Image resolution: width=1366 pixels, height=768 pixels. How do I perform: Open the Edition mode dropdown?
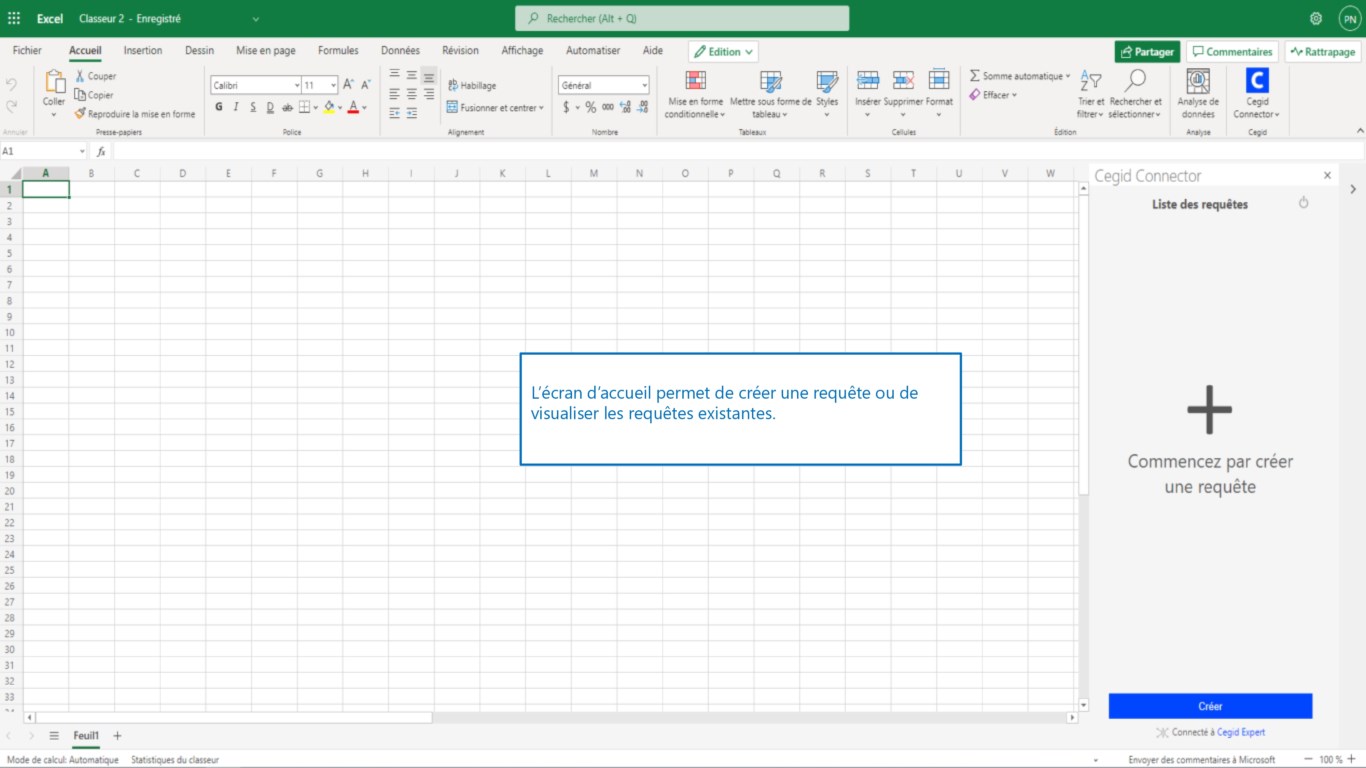click(x=723, y=52)
